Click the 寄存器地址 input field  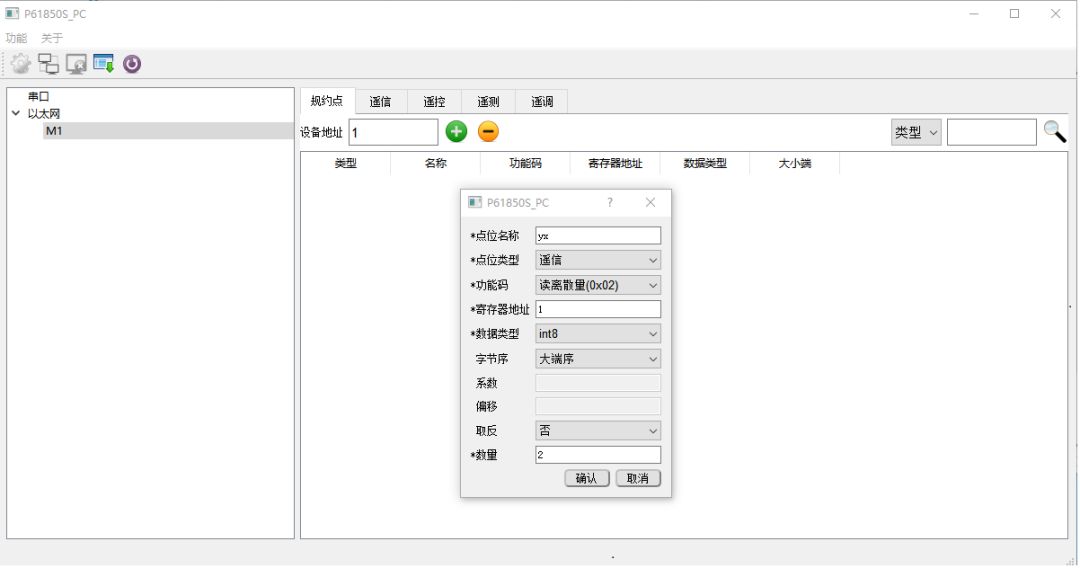(598, 310)
